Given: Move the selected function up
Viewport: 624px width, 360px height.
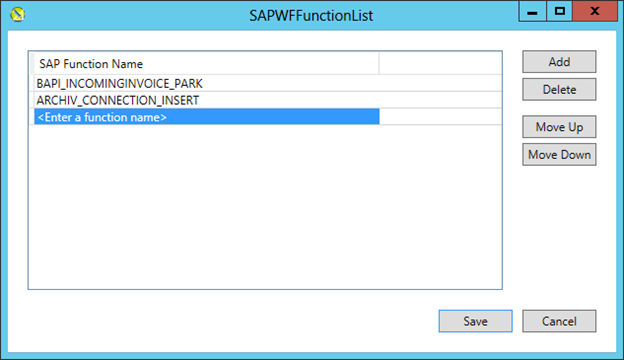Looking at the screenshot, I should tap(559, 127).
